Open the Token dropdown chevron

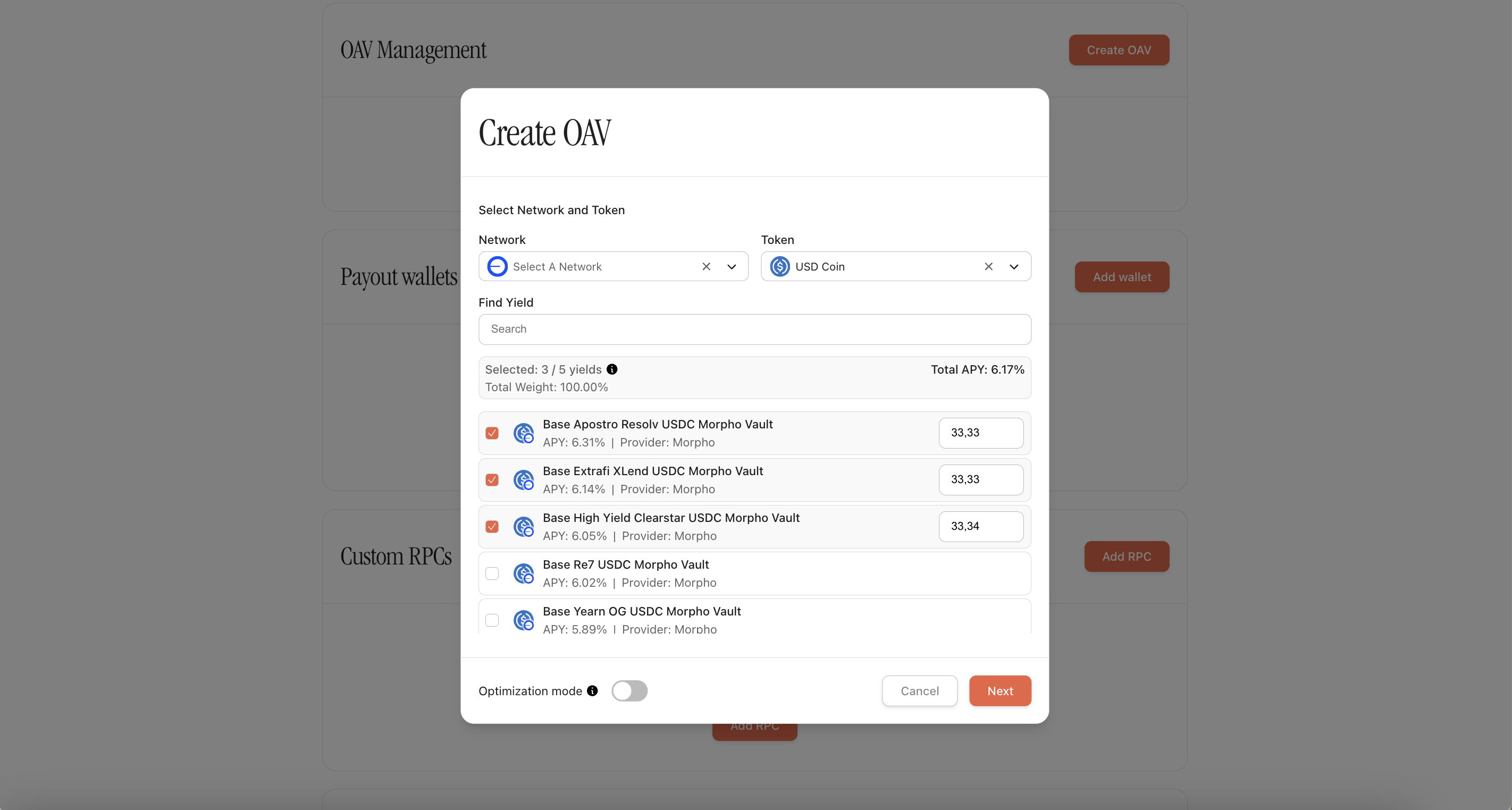click(1014, 266)
